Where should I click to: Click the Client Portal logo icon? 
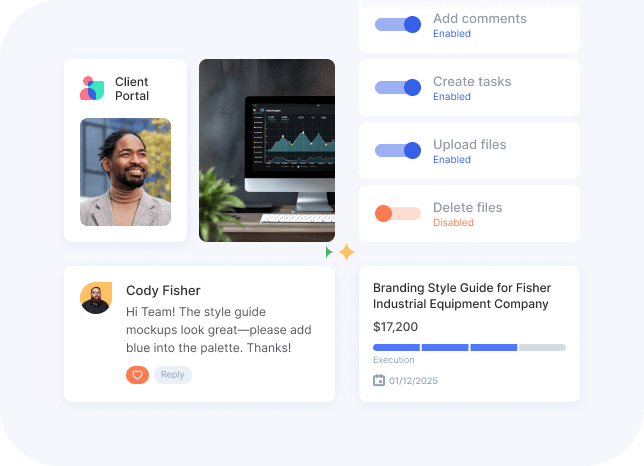click(92, 89)
